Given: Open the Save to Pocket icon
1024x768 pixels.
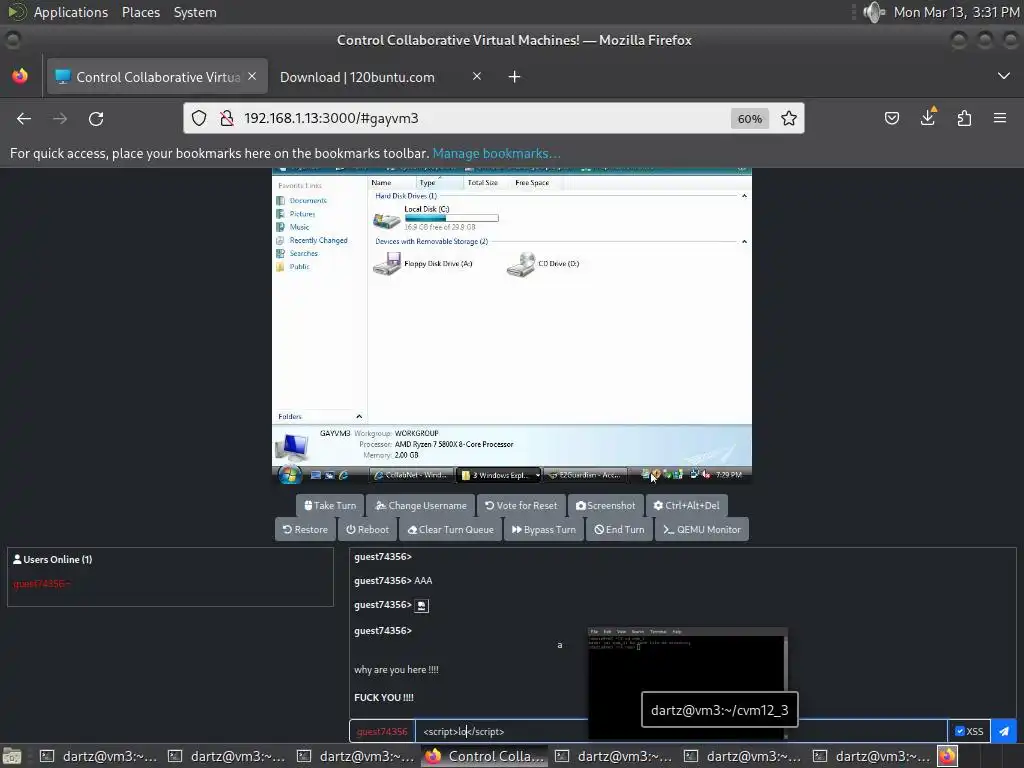Looking at the screenshot, I should (891, 118).
